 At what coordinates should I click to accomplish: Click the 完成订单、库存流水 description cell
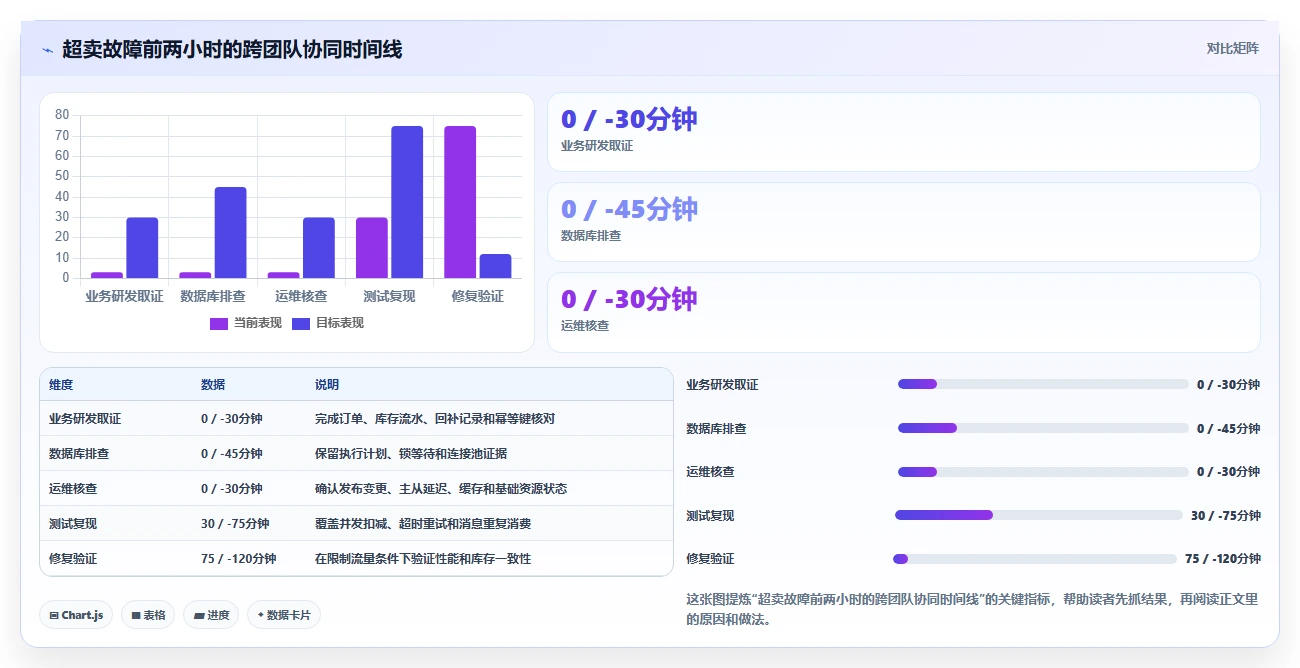click(435, 419)
